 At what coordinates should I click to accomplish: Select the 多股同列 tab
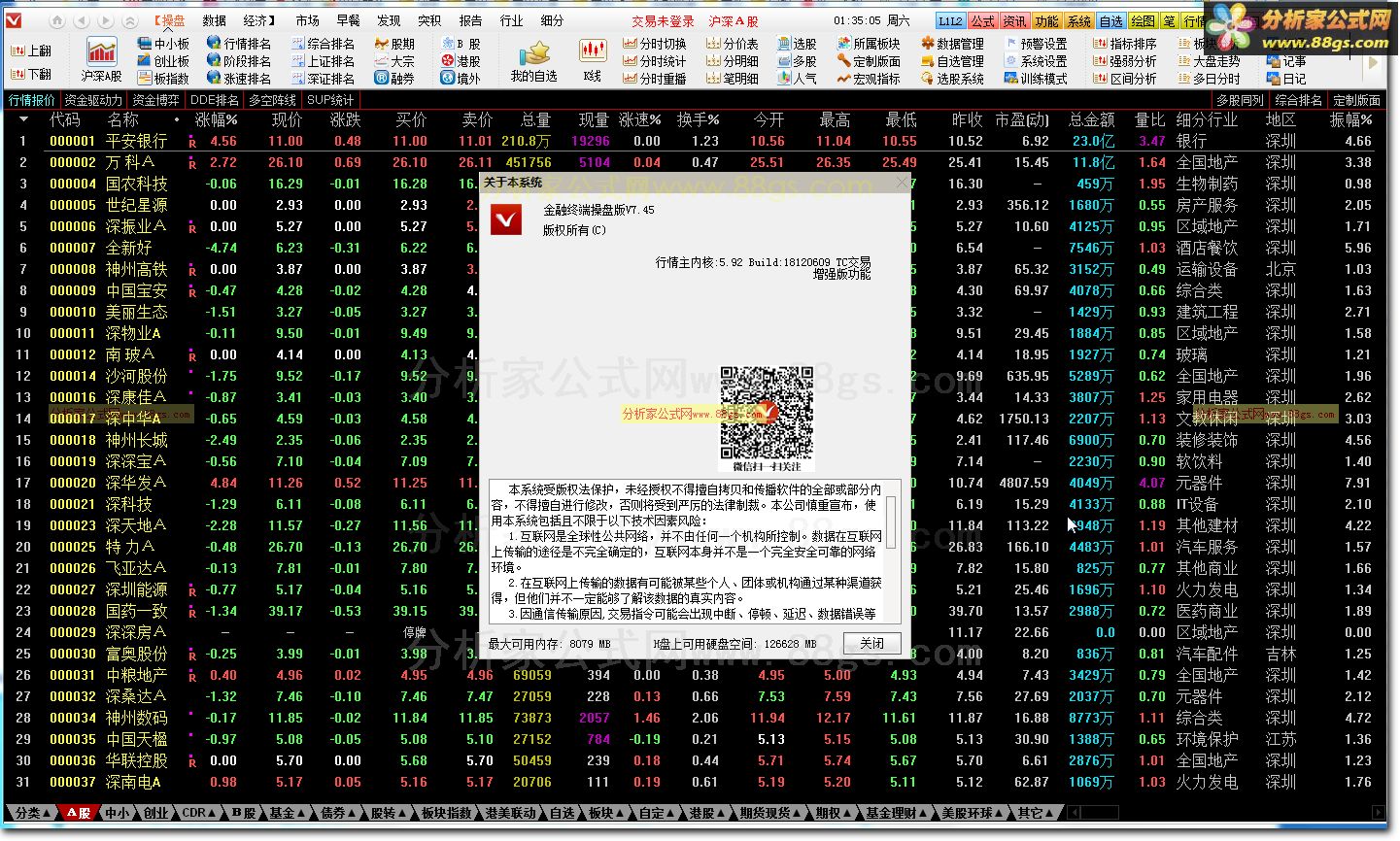tap(1240, 100)
